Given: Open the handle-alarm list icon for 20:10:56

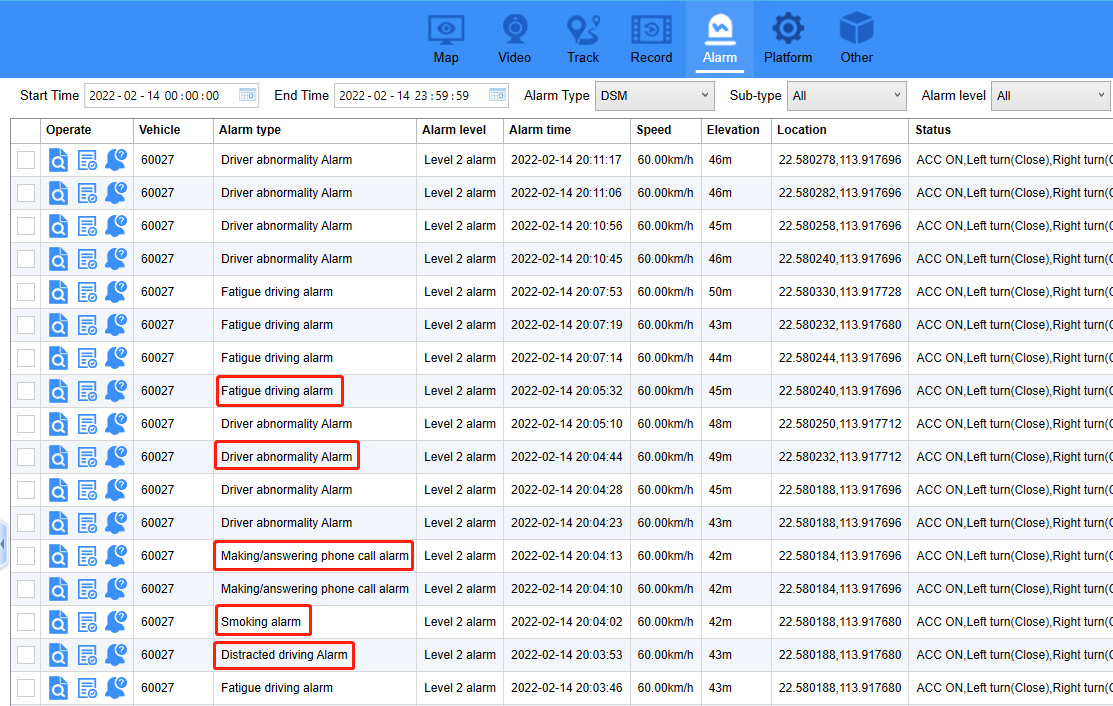Looking at the screenshot, I should [87, 226].
